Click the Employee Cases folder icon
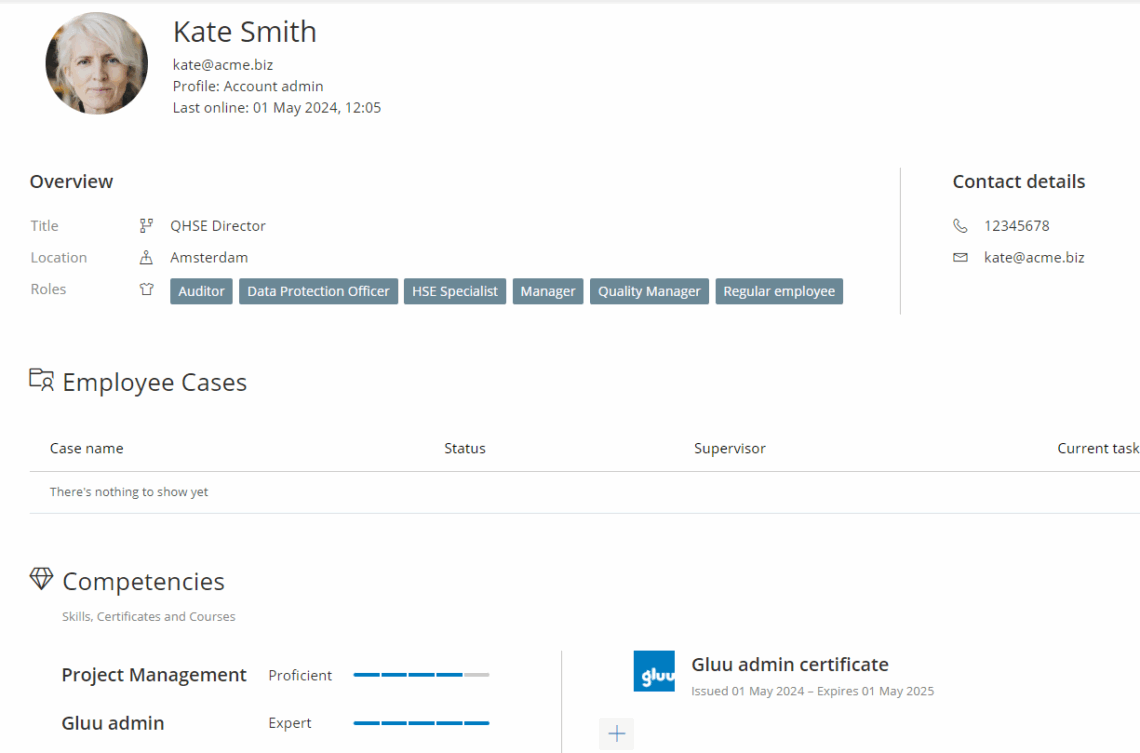This screenshot has width=1140, height=753. pos(41,380)
